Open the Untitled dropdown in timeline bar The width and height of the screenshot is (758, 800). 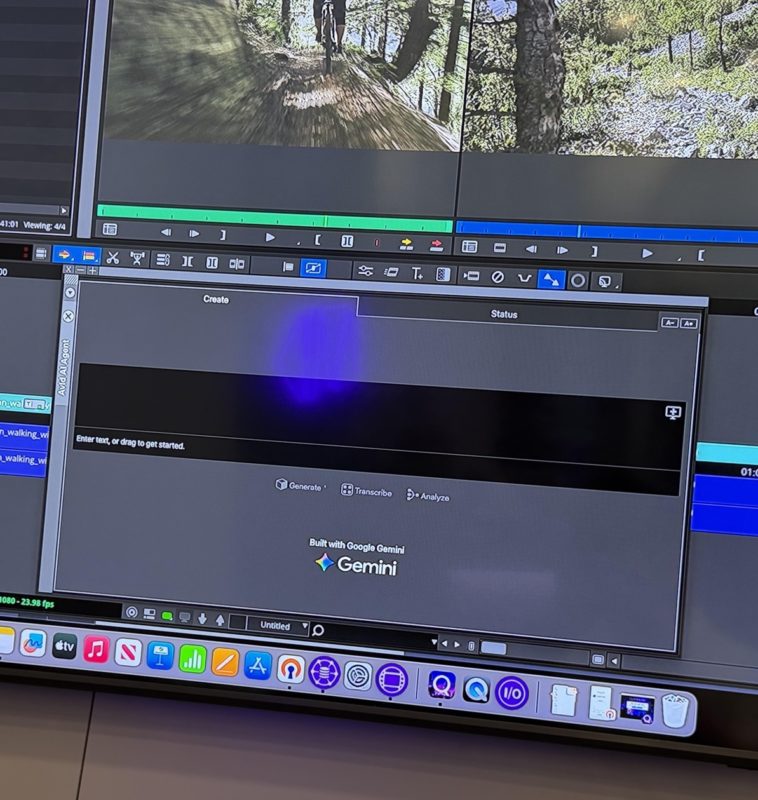(x=277, y=626)
